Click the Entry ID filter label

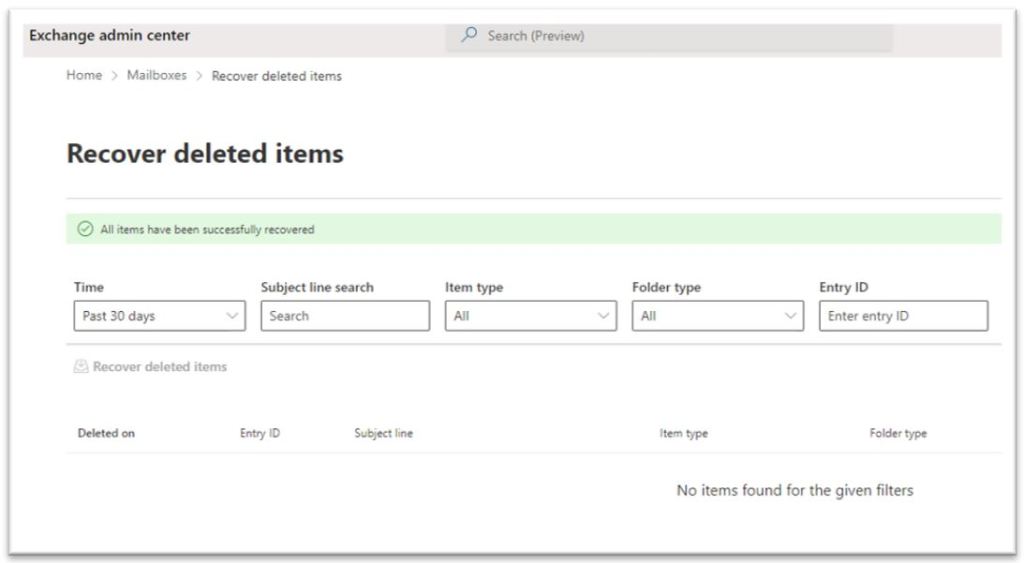coord(844,287)
